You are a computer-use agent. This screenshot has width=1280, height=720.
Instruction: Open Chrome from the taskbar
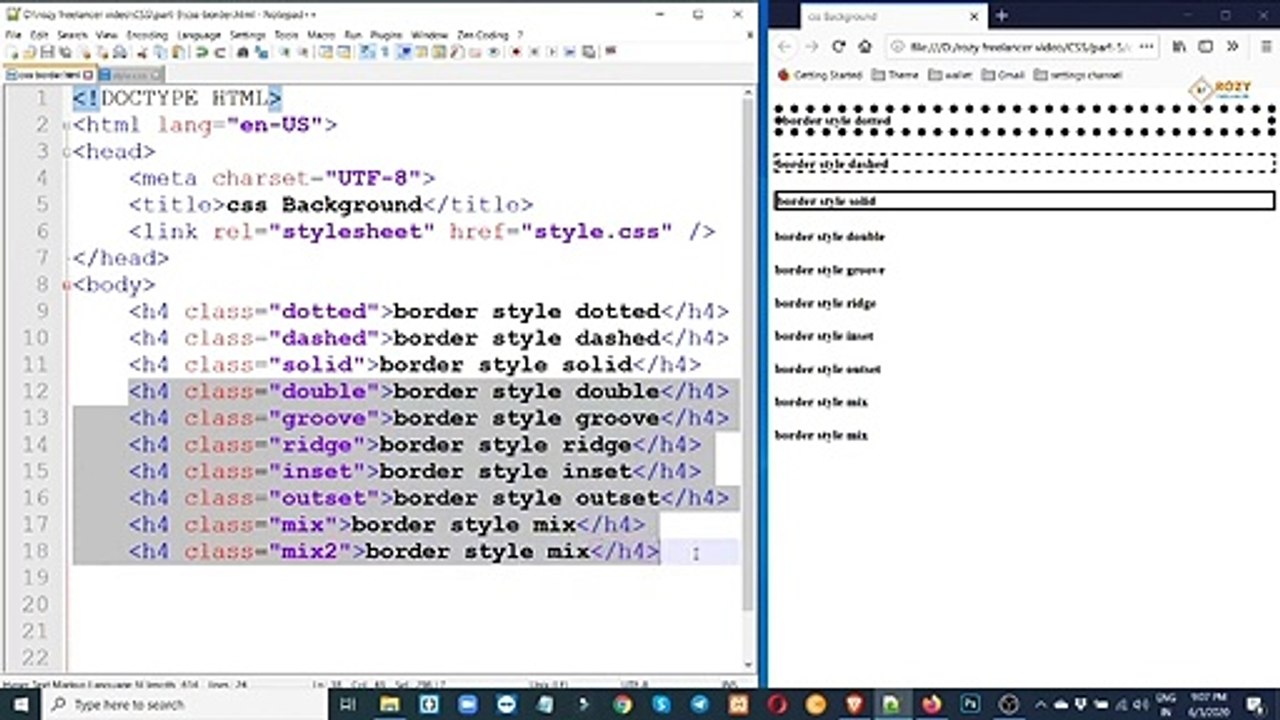click(623, 704)
